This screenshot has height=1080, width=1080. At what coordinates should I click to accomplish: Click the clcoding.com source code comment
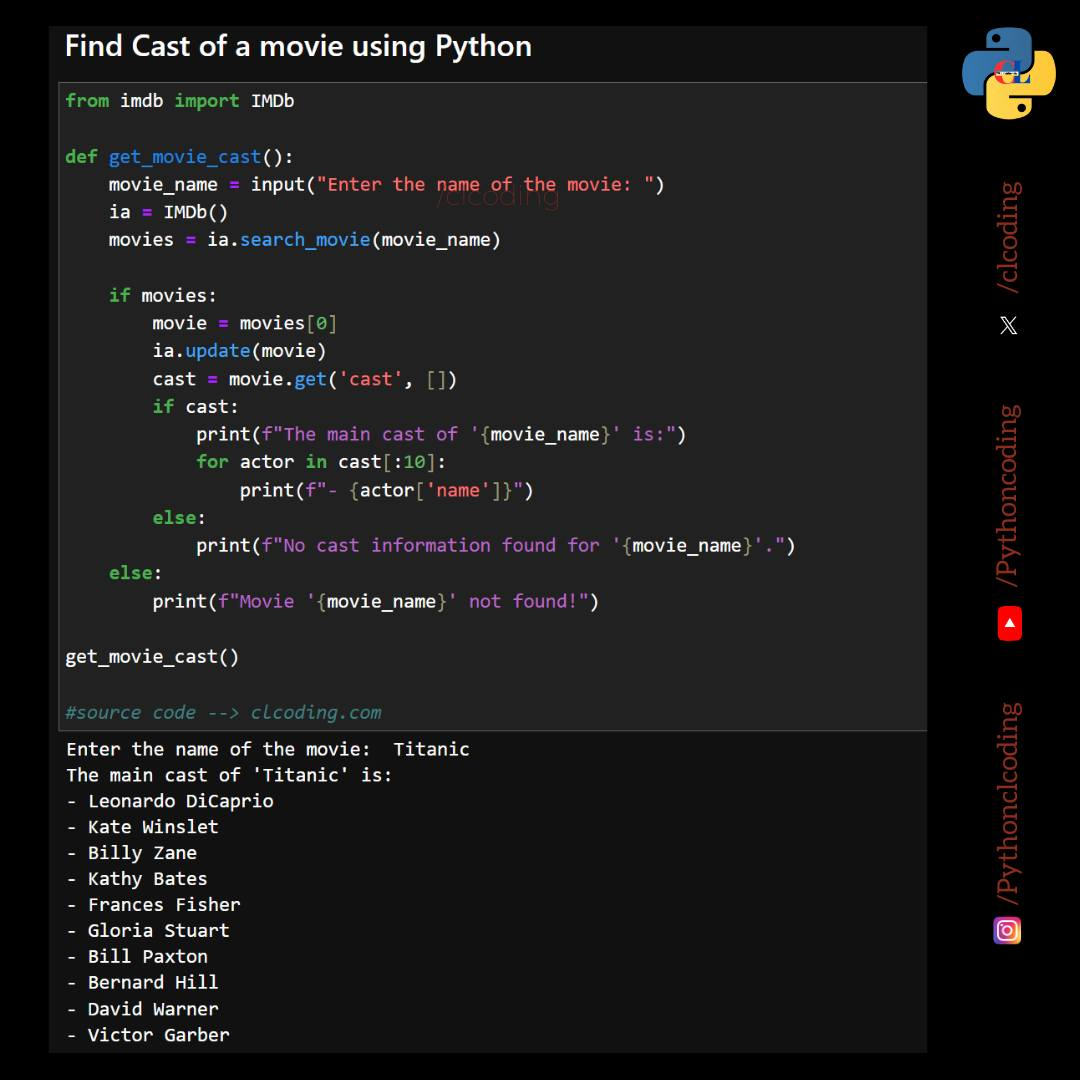[223, 712]
